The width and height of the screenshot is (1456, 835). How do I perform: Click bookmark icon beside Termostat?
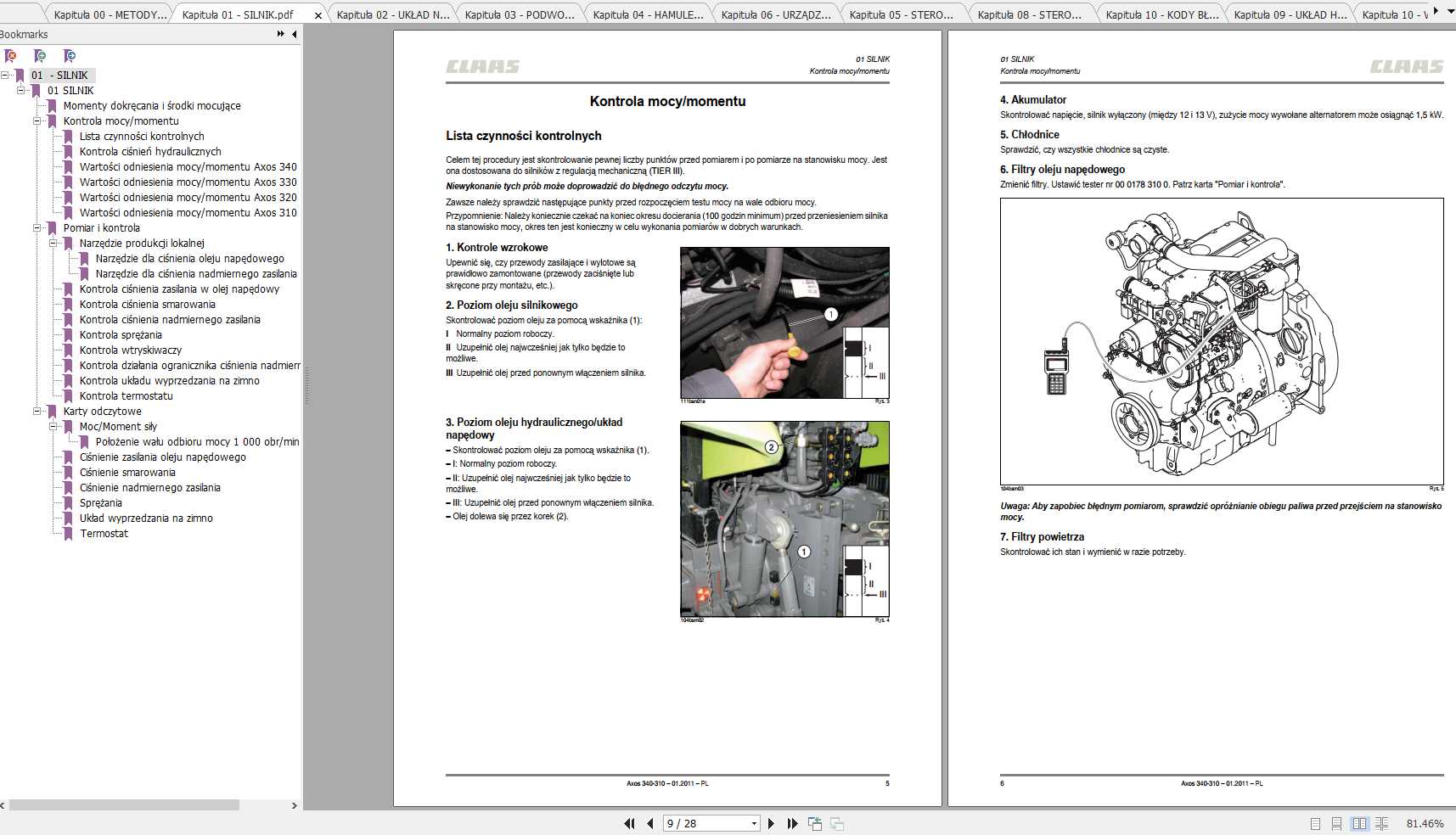point(69,534)
